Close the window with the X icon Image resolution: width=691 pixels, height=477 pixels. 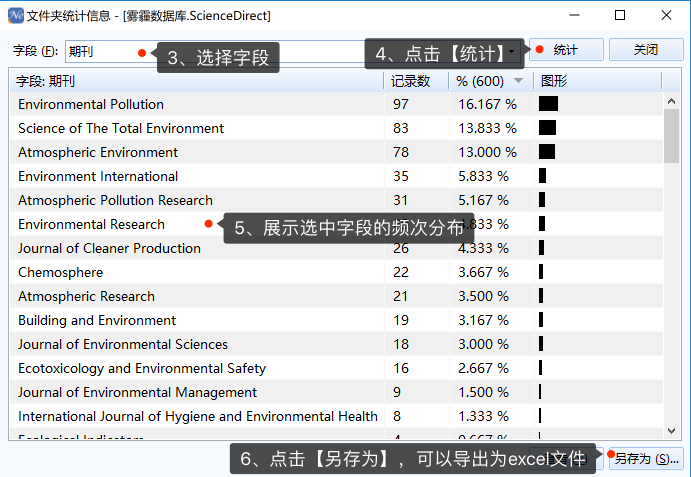[666, 15]
